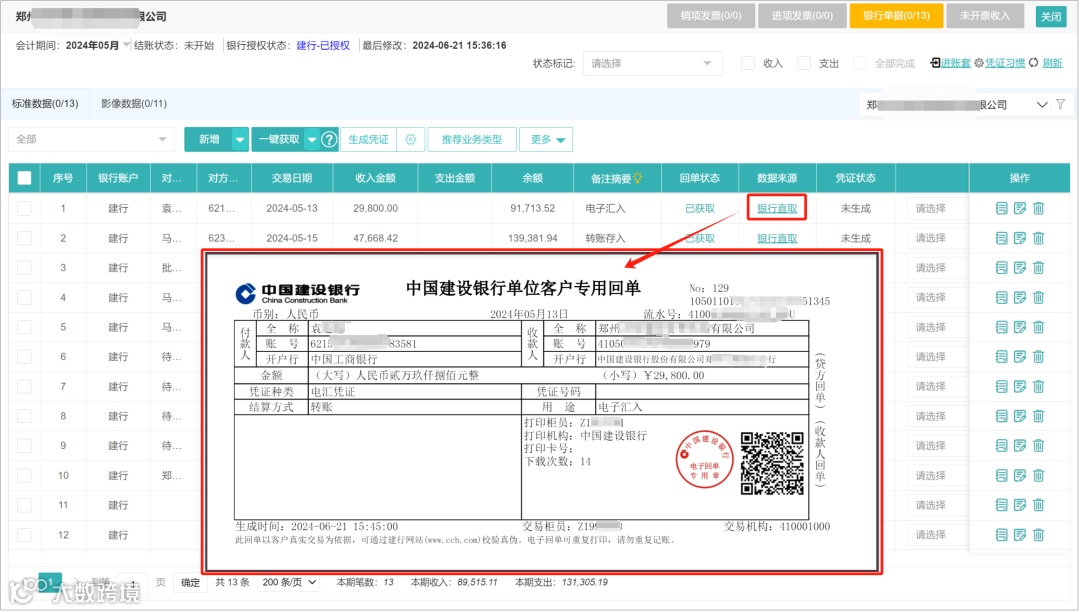
Task: Toggle select-all checkbox in table header
Action: (x=24, y=178)
